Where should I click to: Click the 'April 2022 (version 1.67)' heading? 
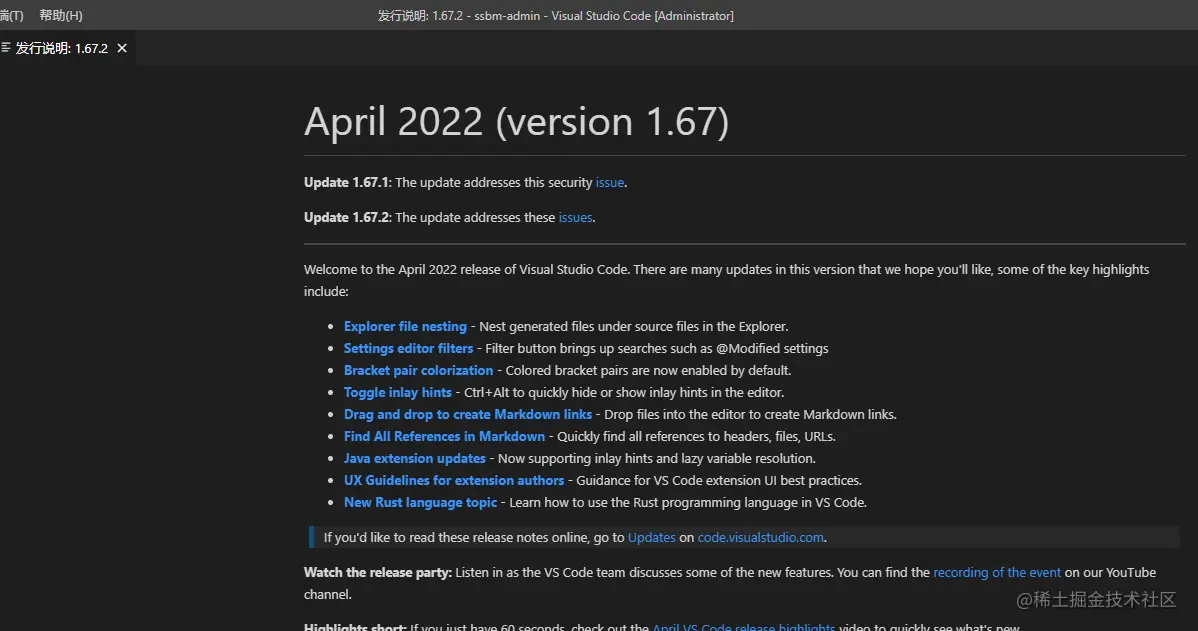click(516, 121)
